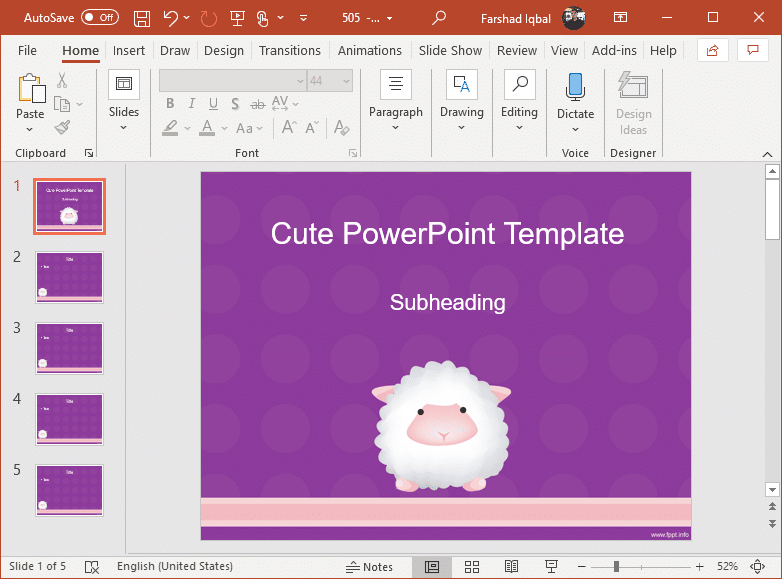Open the font size dropdown
The height and width of the screenshot is (579, 782).
pos(346,81)
